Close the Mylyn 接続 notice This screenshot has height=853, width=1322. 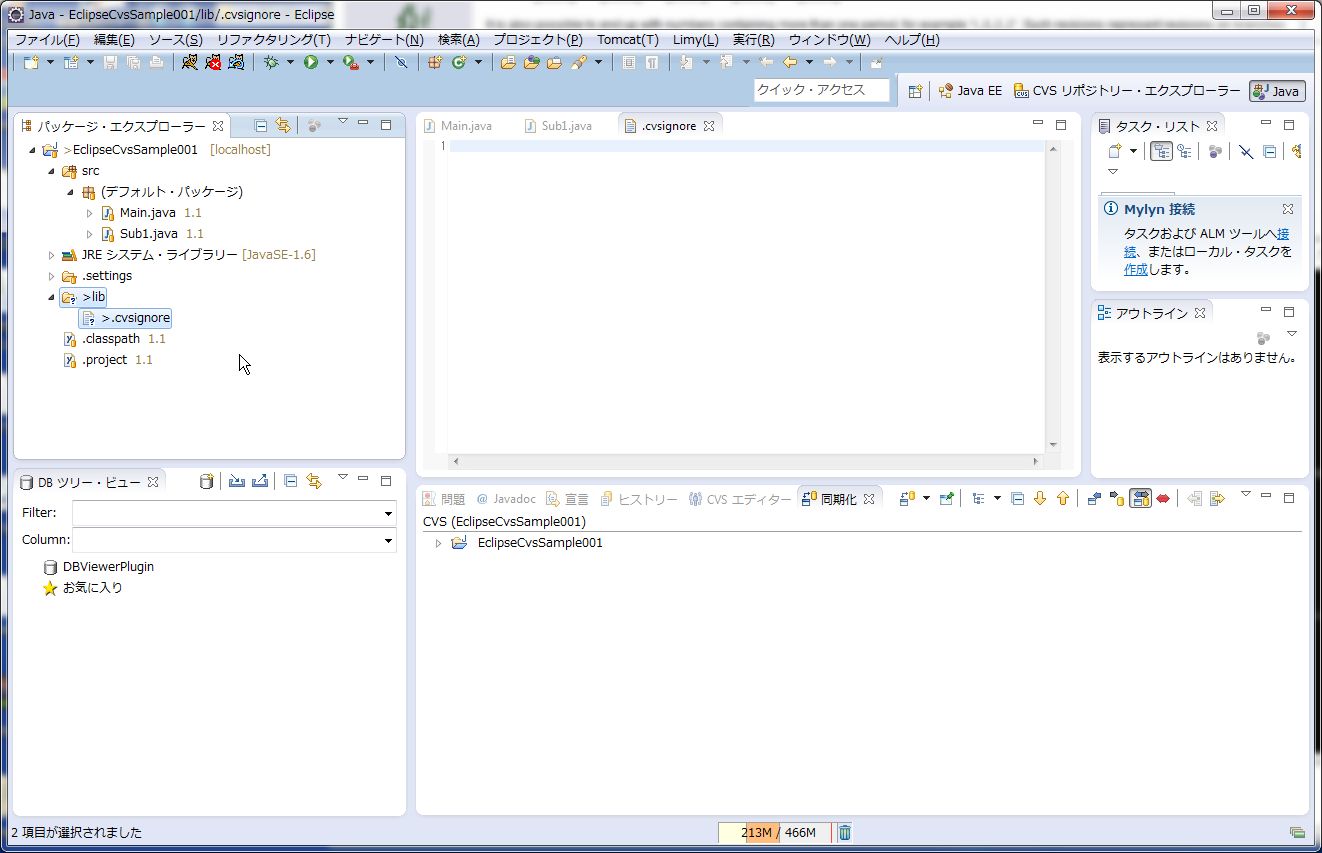click(1288, 209)
